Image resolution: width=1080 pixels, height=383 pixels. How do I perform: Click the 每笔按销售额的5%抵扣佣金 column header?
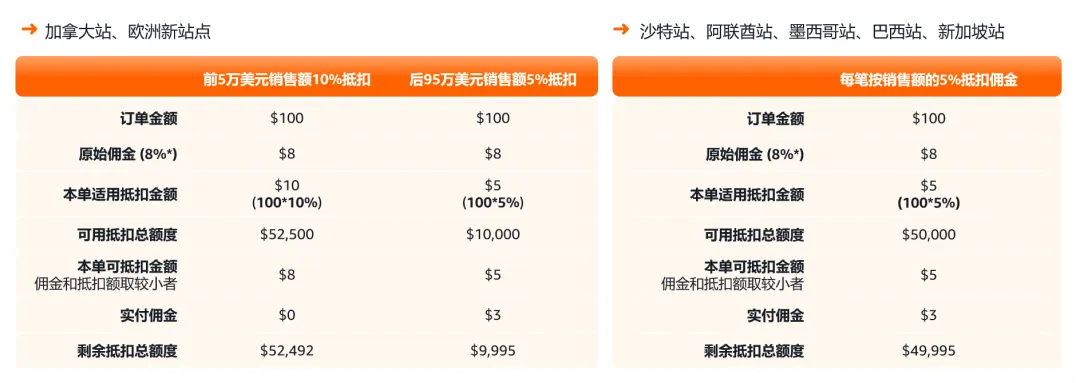pyautogui.click(x=928, y=80)
